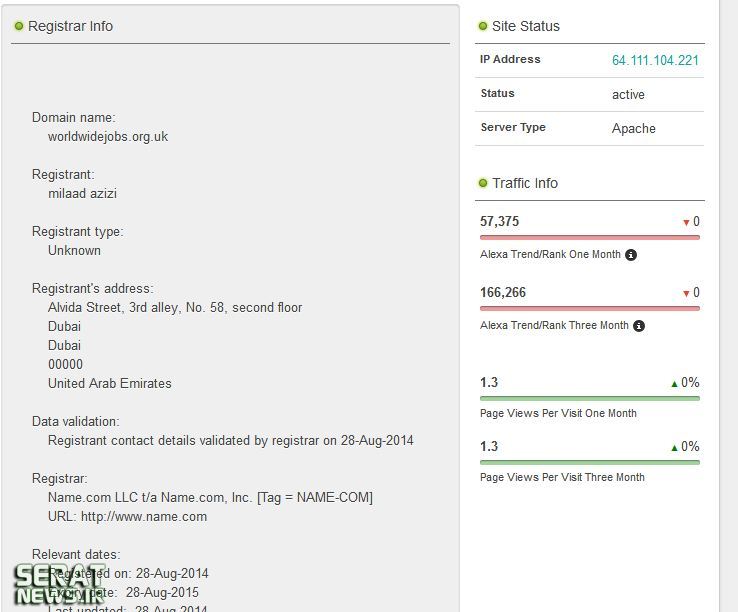This screenshot has width=738, height=612.
Task: Click the Traffic Info section heading
Action: coord(525,183)
